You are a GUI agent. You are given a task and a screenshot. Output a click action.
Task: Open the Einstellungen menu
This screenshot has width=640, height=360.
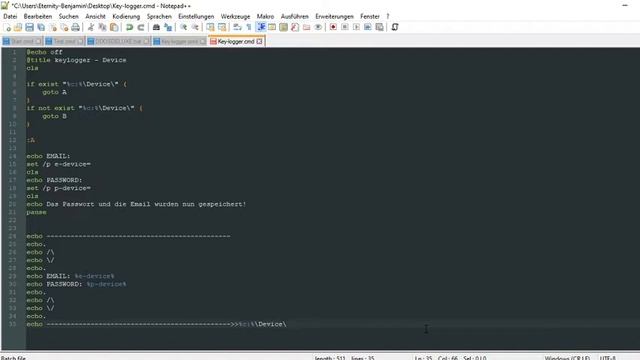pos(196,16)
